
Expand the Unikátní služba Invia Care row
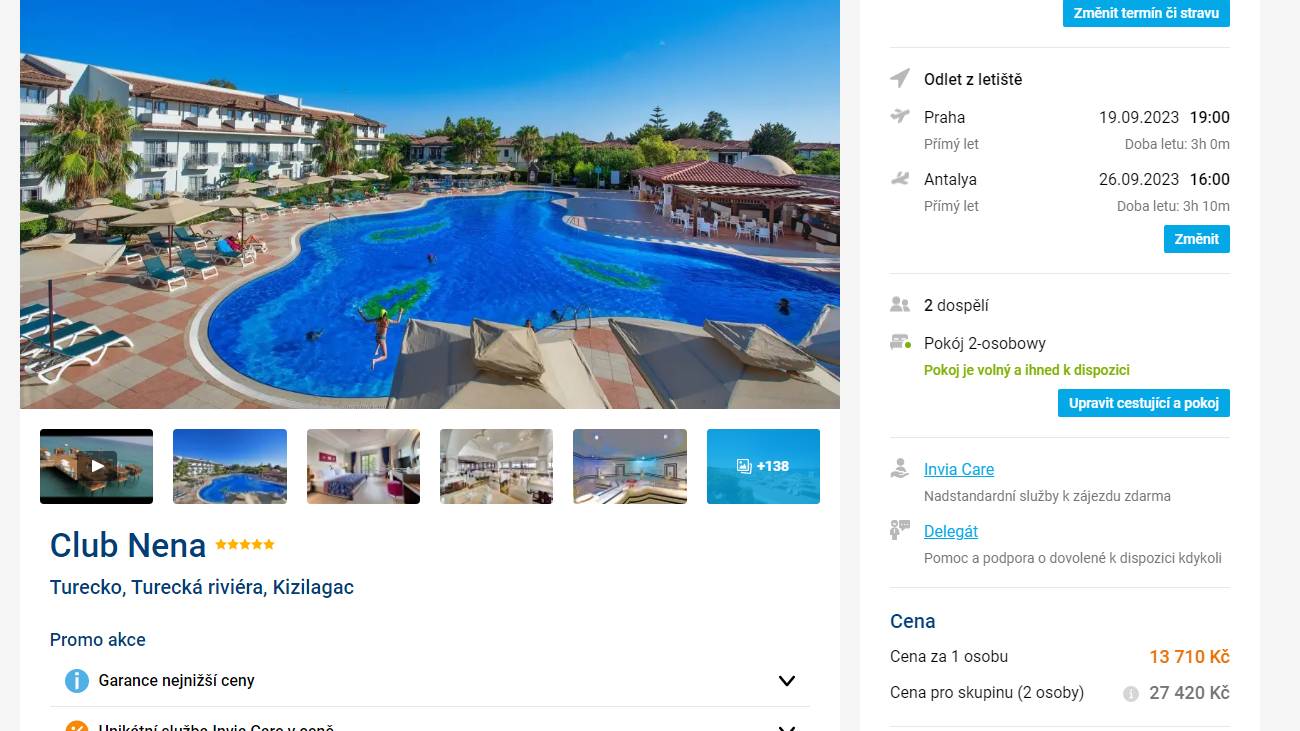click(x=430, y=725)
